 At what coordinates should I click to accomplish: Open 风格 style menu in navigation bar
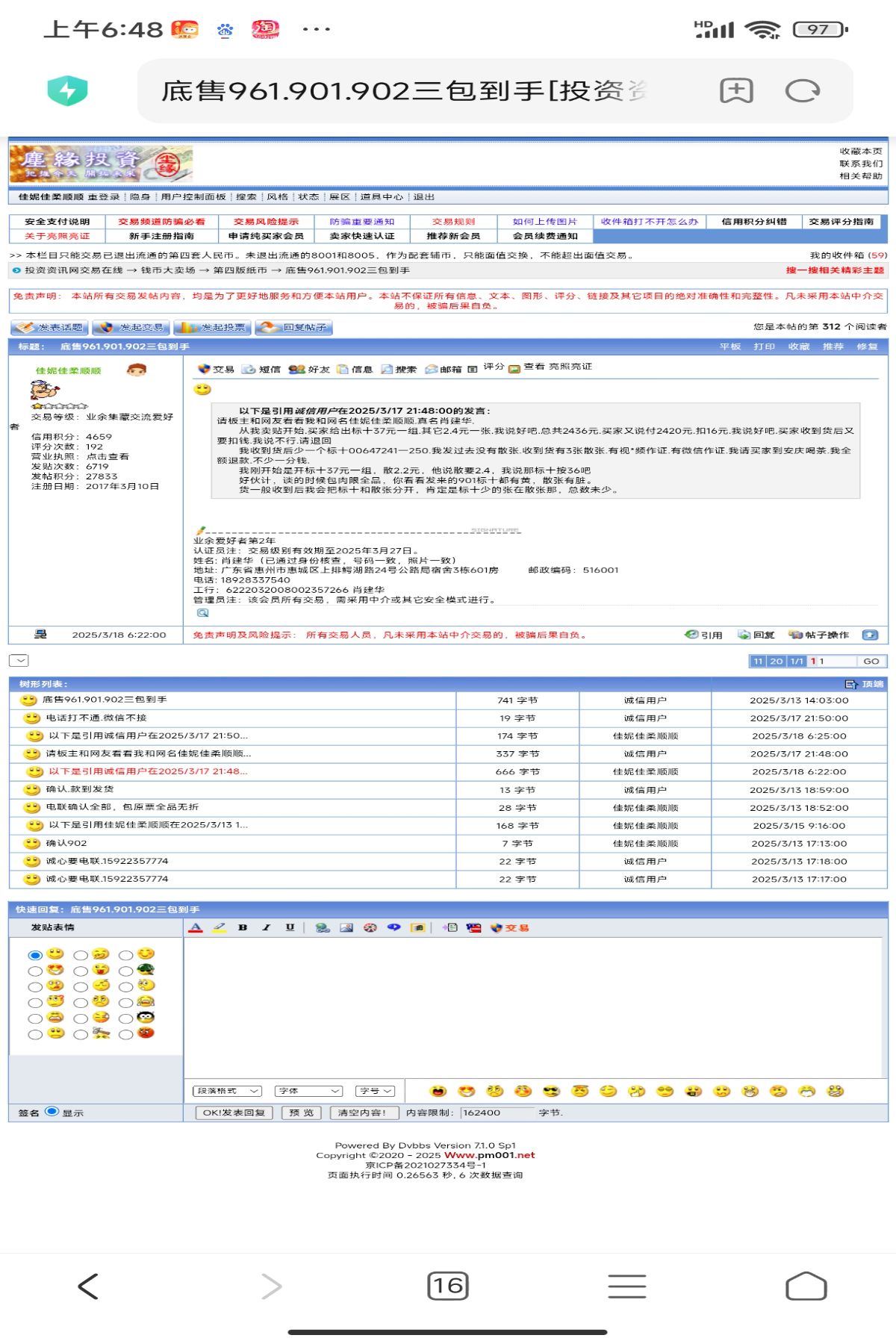pyautogui.click(x=277, y=197)
